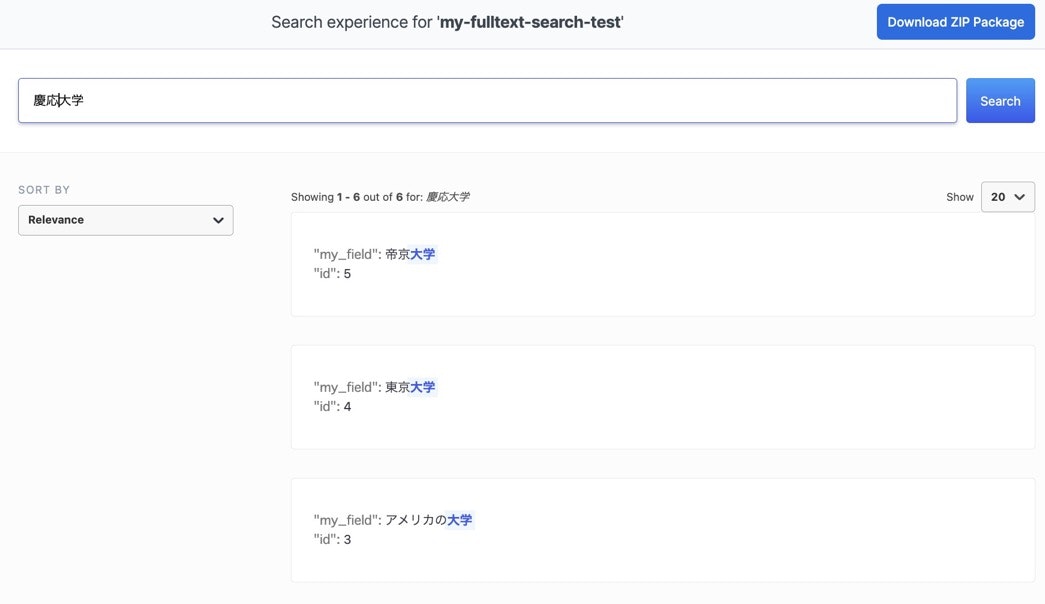
Task: Click the 'my-fulltext-search-test' engine name in the header
Action: (x=530, y=22)
